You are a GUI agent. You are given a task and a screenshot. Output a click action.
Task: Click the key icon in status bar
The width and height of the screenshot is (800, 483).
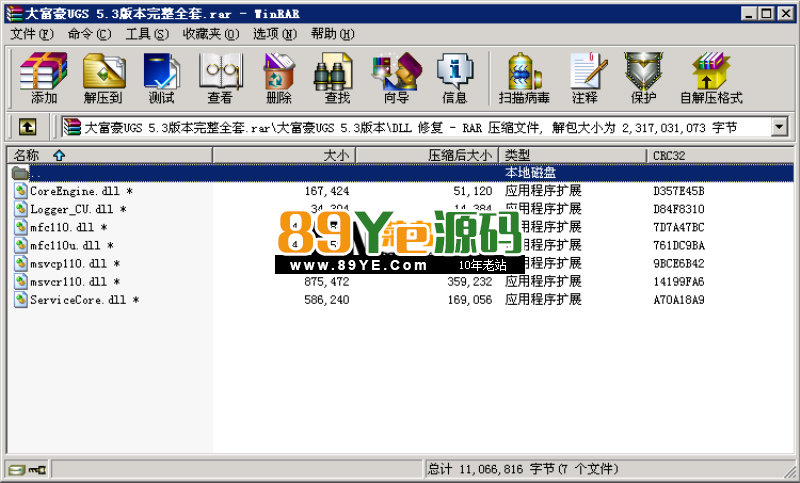click(x=38, y=469)
